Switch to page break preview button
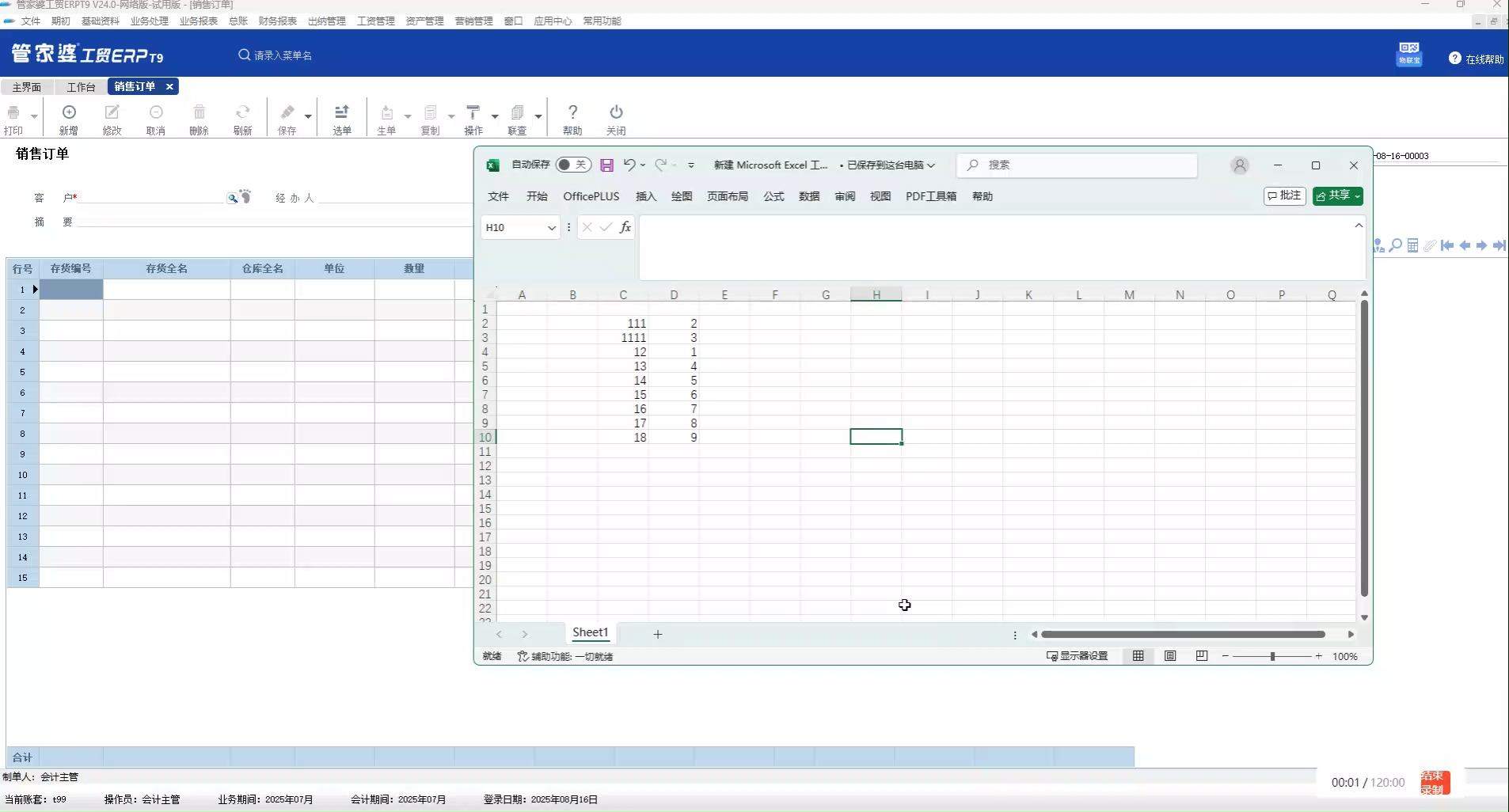The image size is (1509, 812). (1202, 656)
